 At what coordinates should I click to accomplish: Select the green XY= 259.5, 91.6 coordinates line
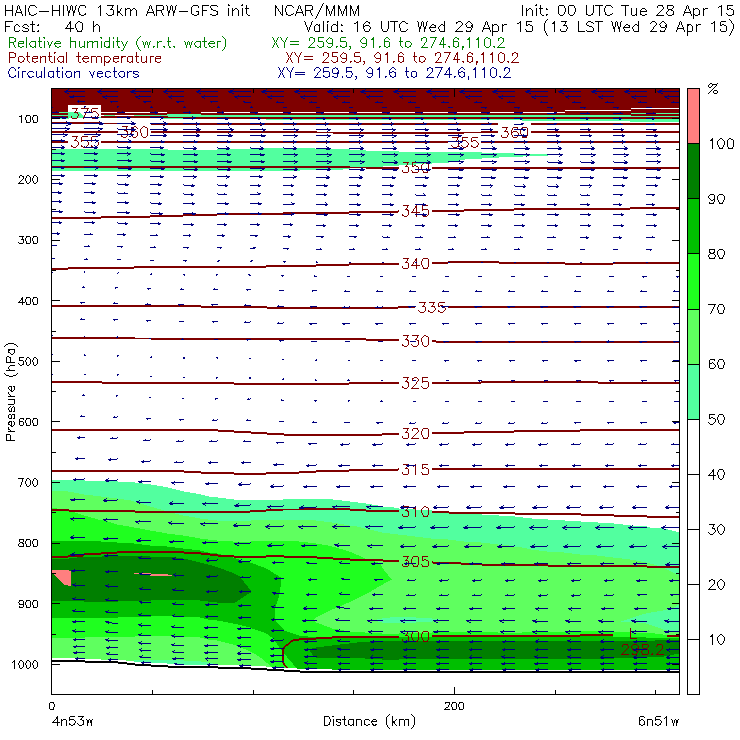click(388, 43)
